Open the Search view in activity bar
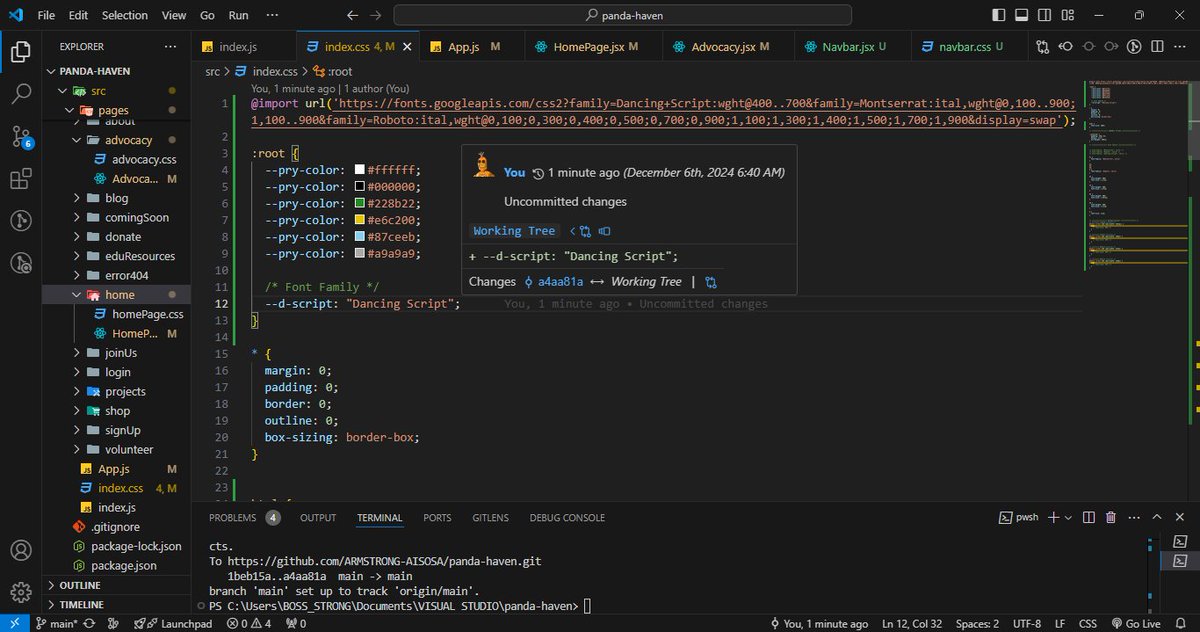 pos(20,94)
